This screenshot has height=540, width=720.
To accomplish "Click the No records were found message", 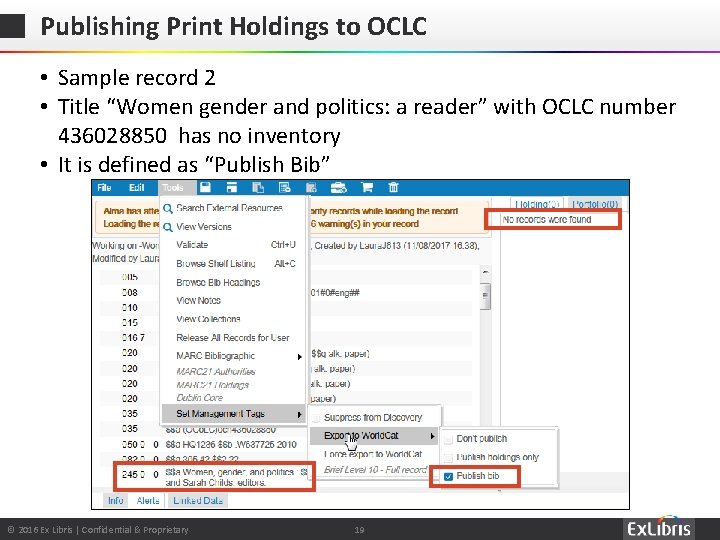I will pos(546,219).
